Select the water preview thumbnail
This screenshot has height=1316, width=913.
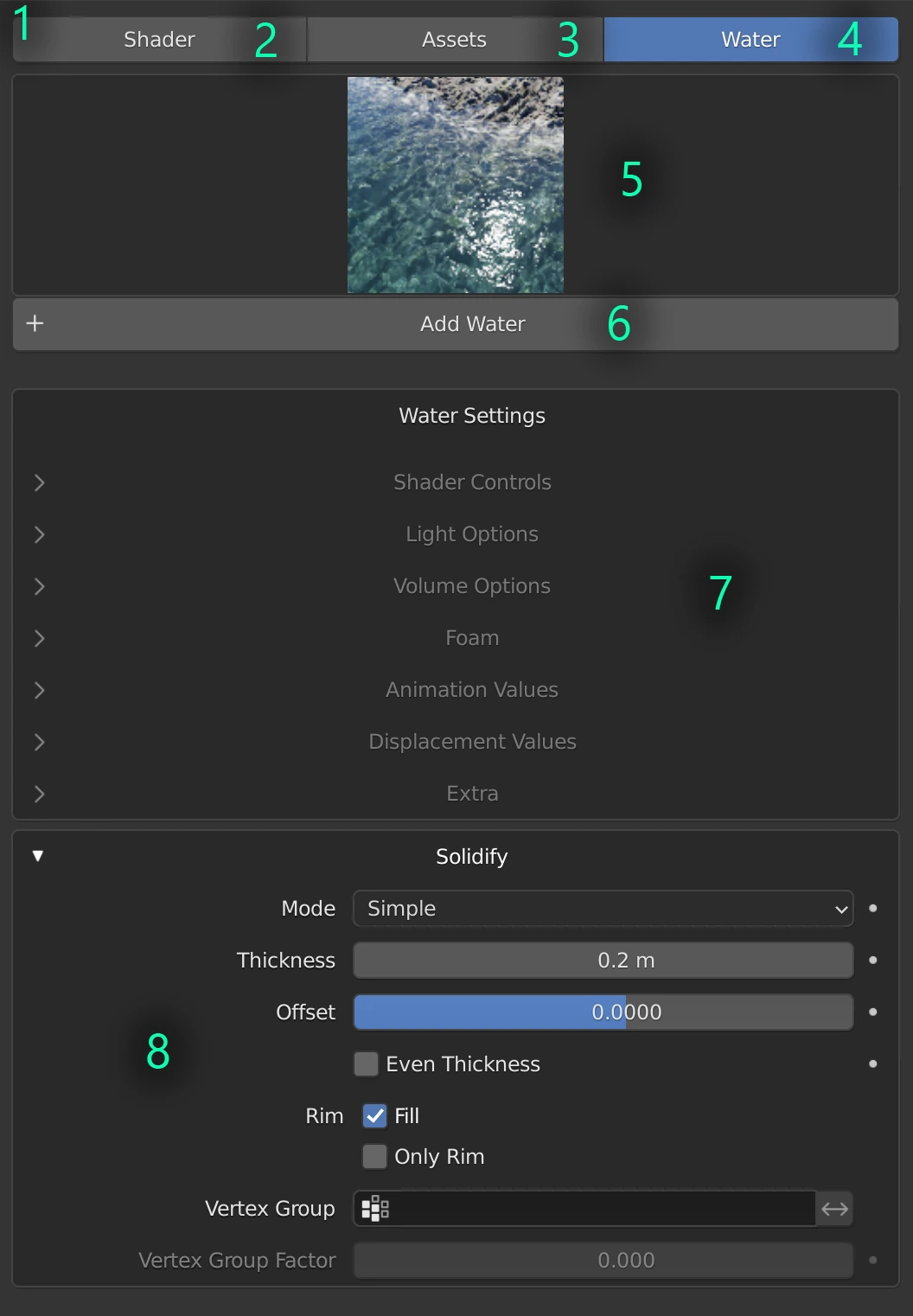tap(456, 185)
